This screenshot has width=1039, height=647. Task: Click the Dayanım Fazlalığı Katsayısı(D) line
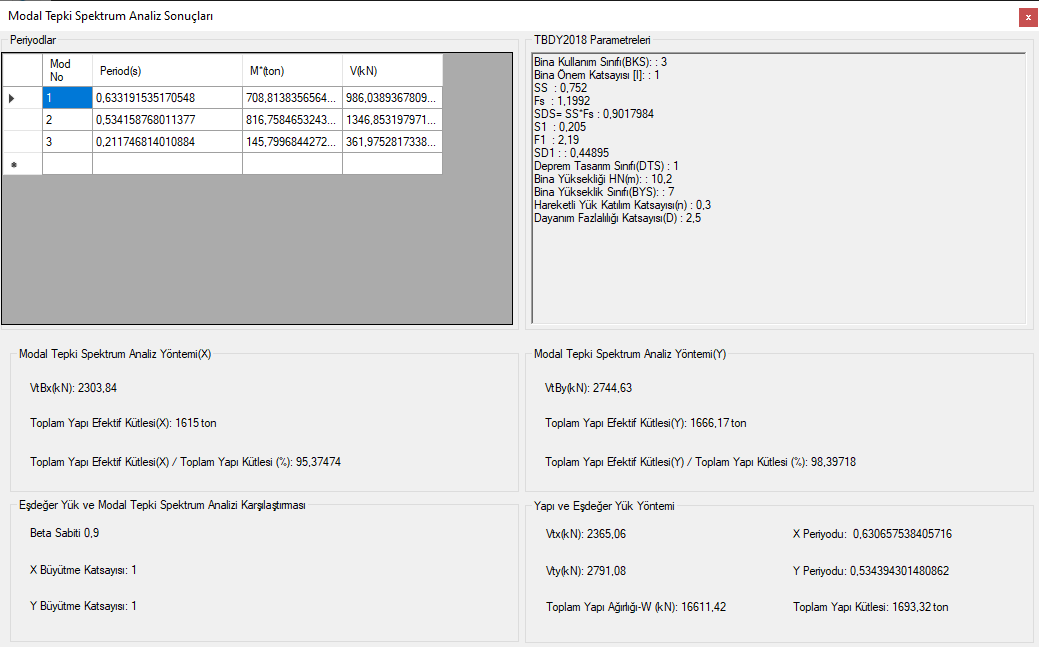618,218
